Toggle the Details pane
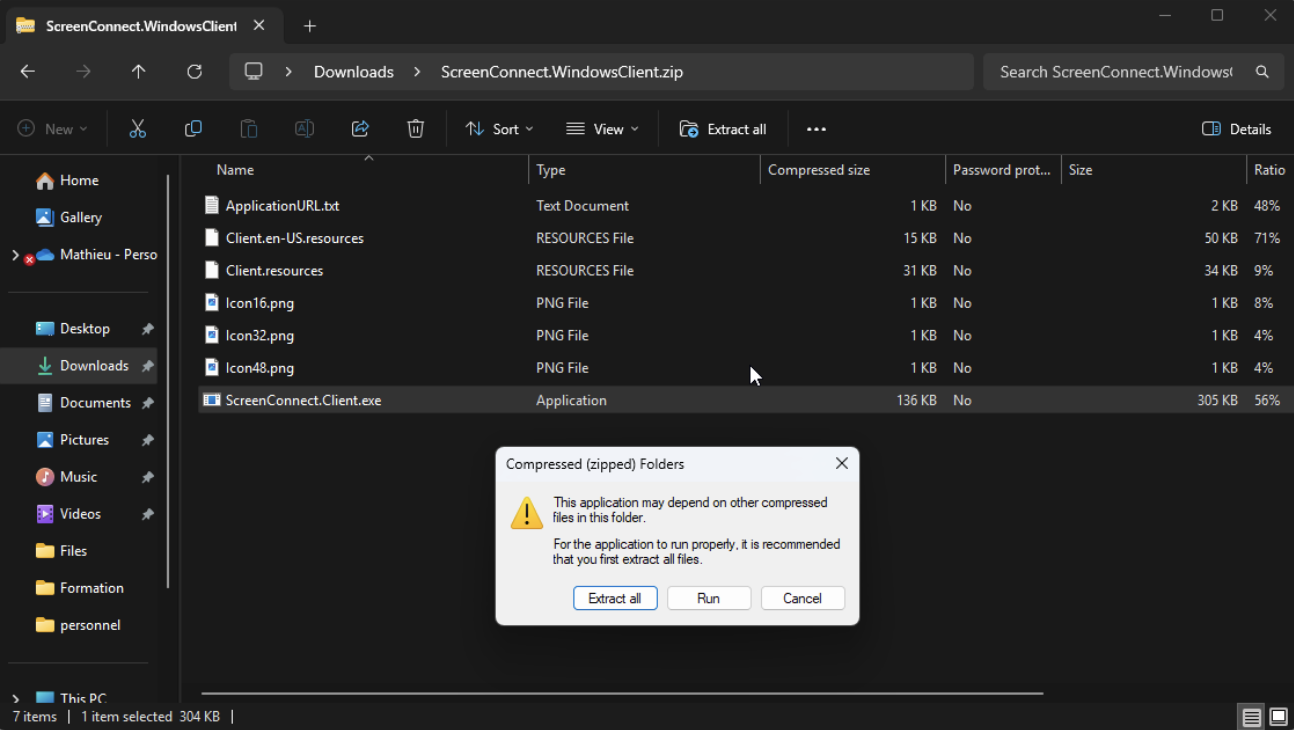Screen dimensions: 1294x730 click(1236, 128)
